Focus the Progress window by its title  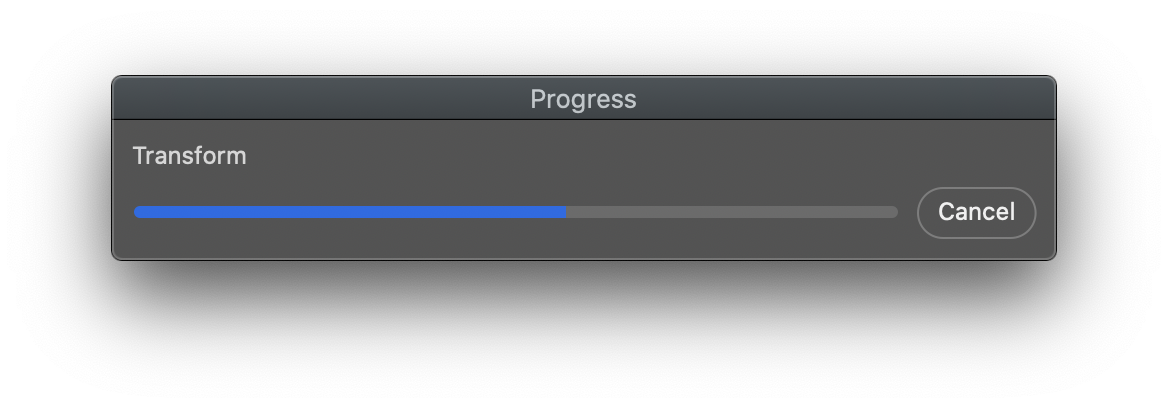pos(583,99)
